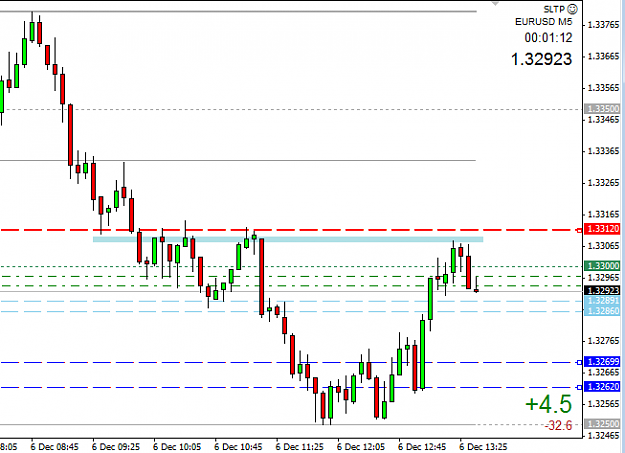Click the 1.32465 price scale value
Image resolution: width=625 pixels, height=453 pixels.
click(x=603, y=435)
